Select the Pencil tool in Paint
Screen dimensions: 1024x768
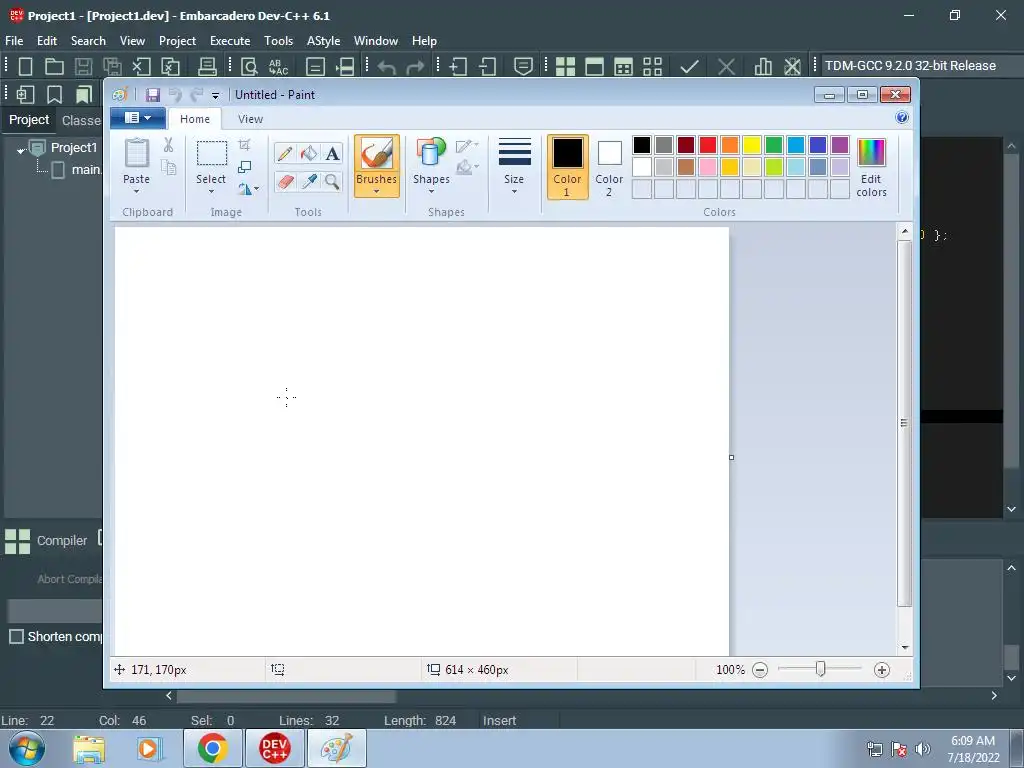point(285,153)
